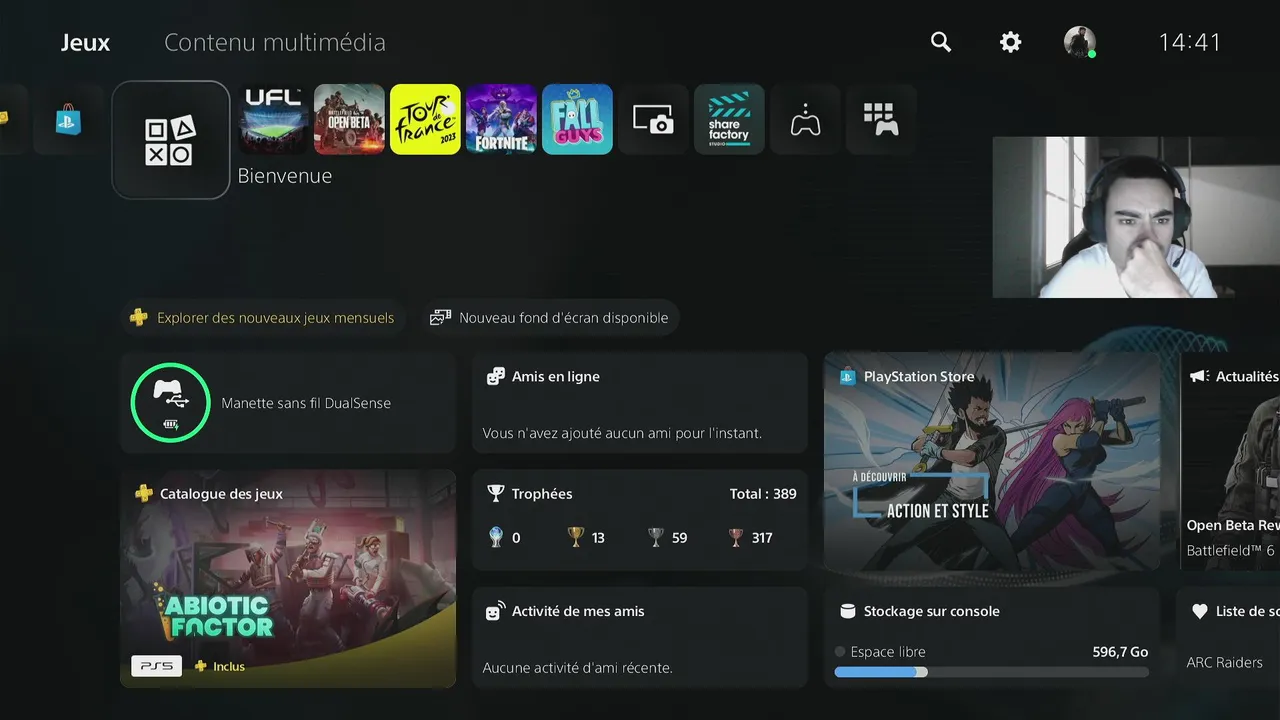Click the Activité de mes amis icon
The width and height of the screenshot is (1280, 720).
495,611
